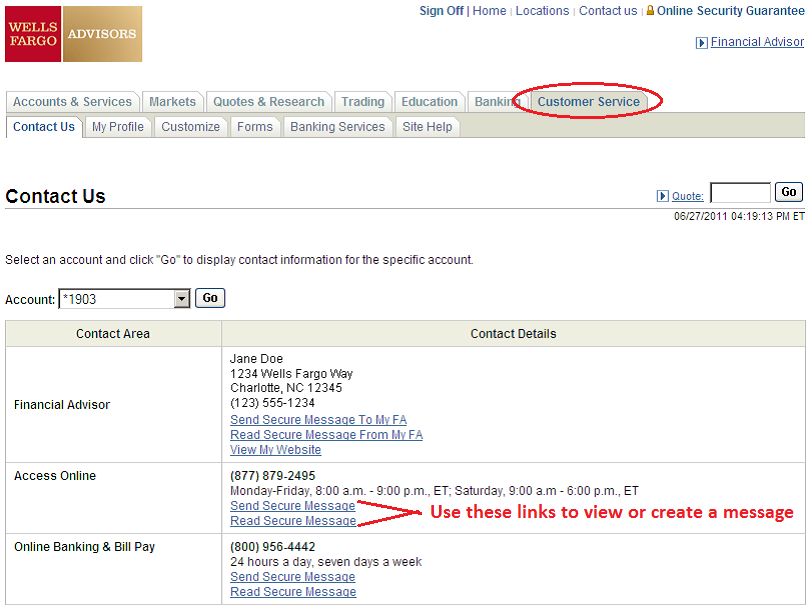812x612 pixels.
Task: Click the Locations link
Action: (542, 11)
